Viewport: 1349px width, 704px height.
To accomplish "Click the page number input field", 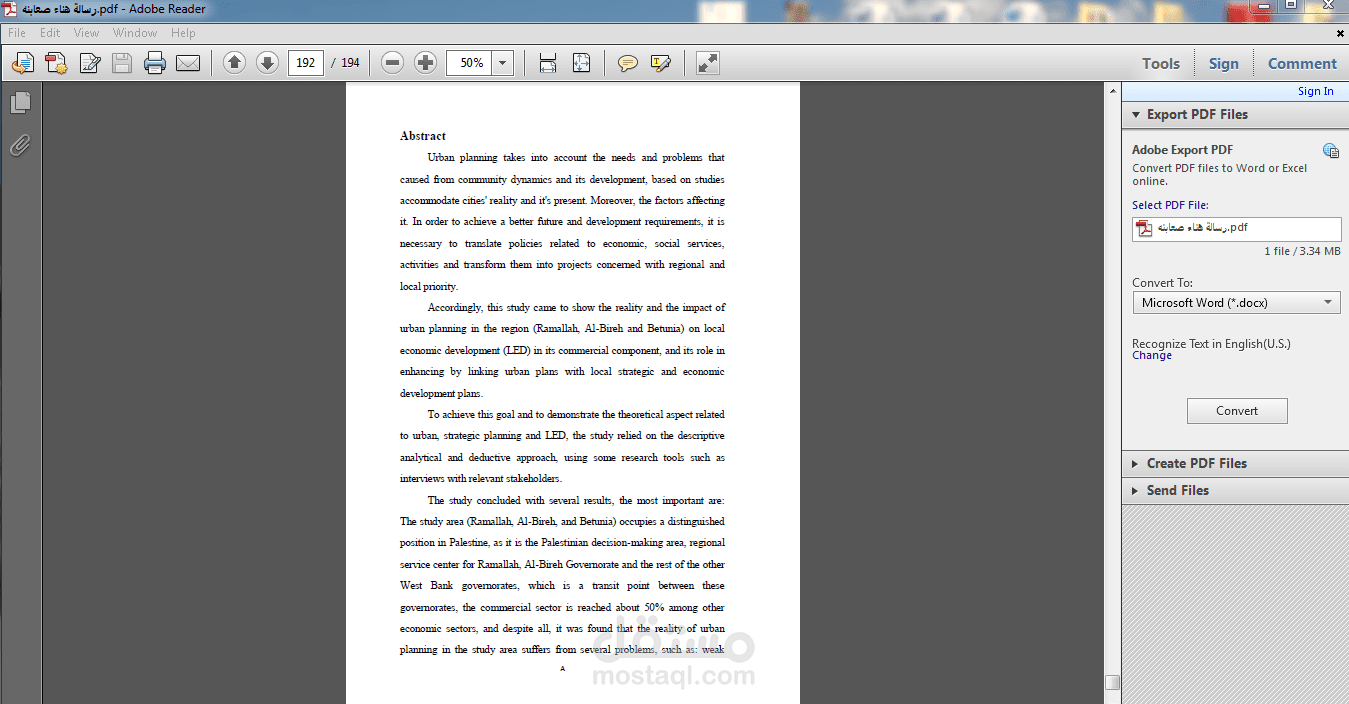I will coord(305,63).
